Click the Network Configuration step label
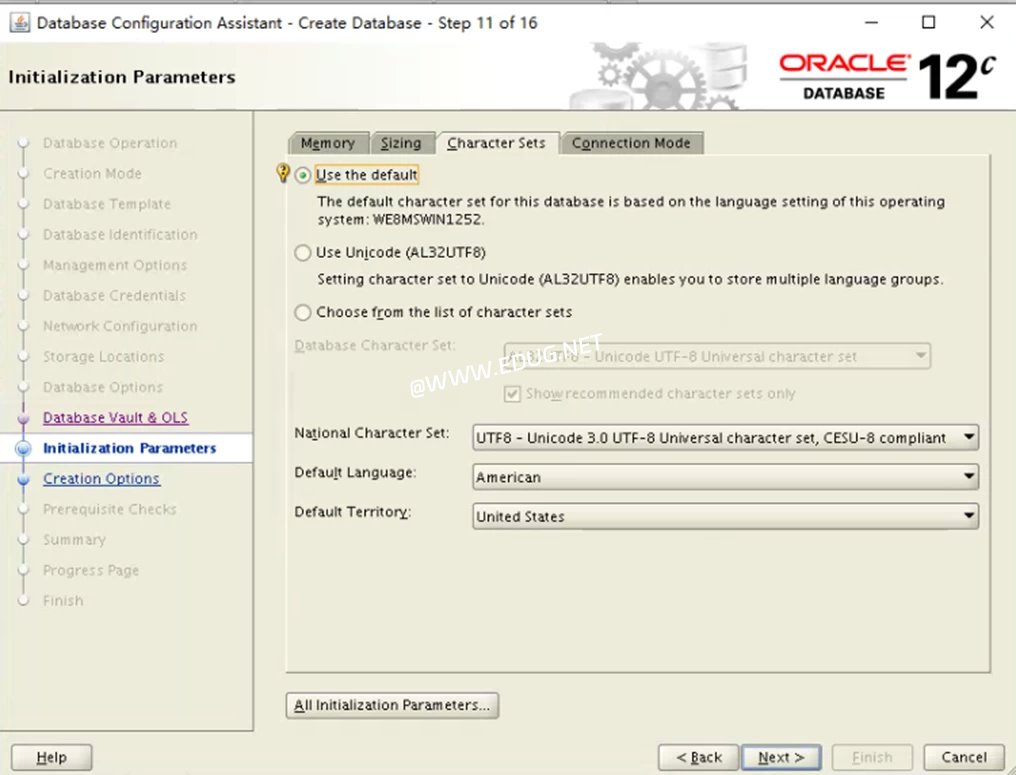The image size is (1016, 775). coord(120,326)
